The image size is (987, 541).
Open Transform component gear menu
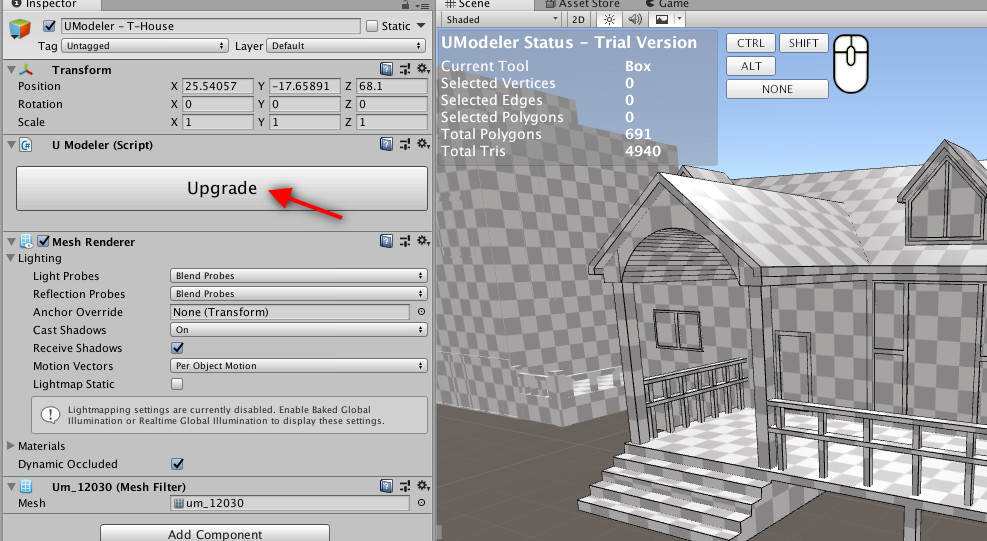pos(423,69)
